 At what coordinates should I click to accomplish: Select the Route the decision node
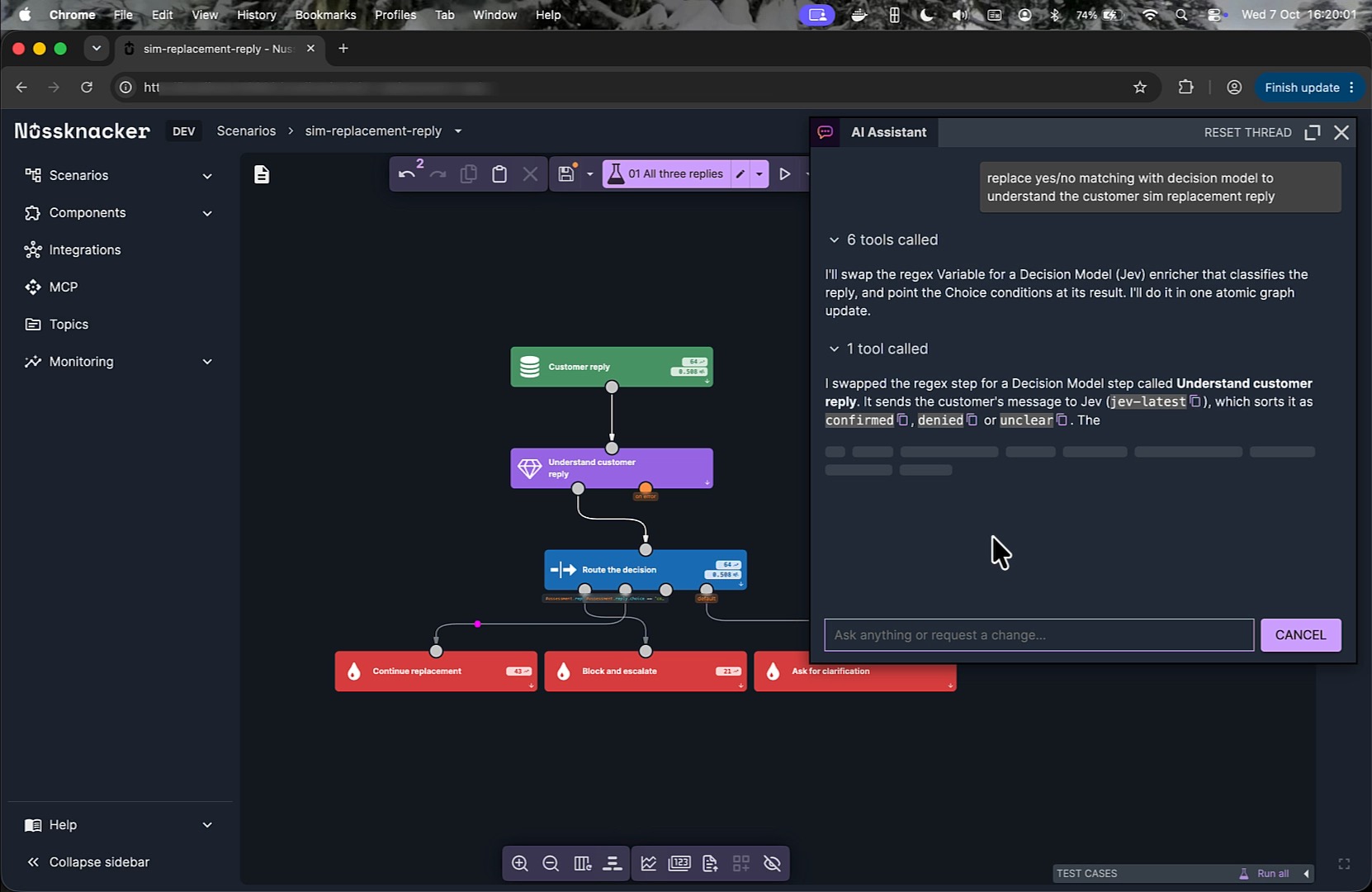pyautogui.click(x=646, y=570)
